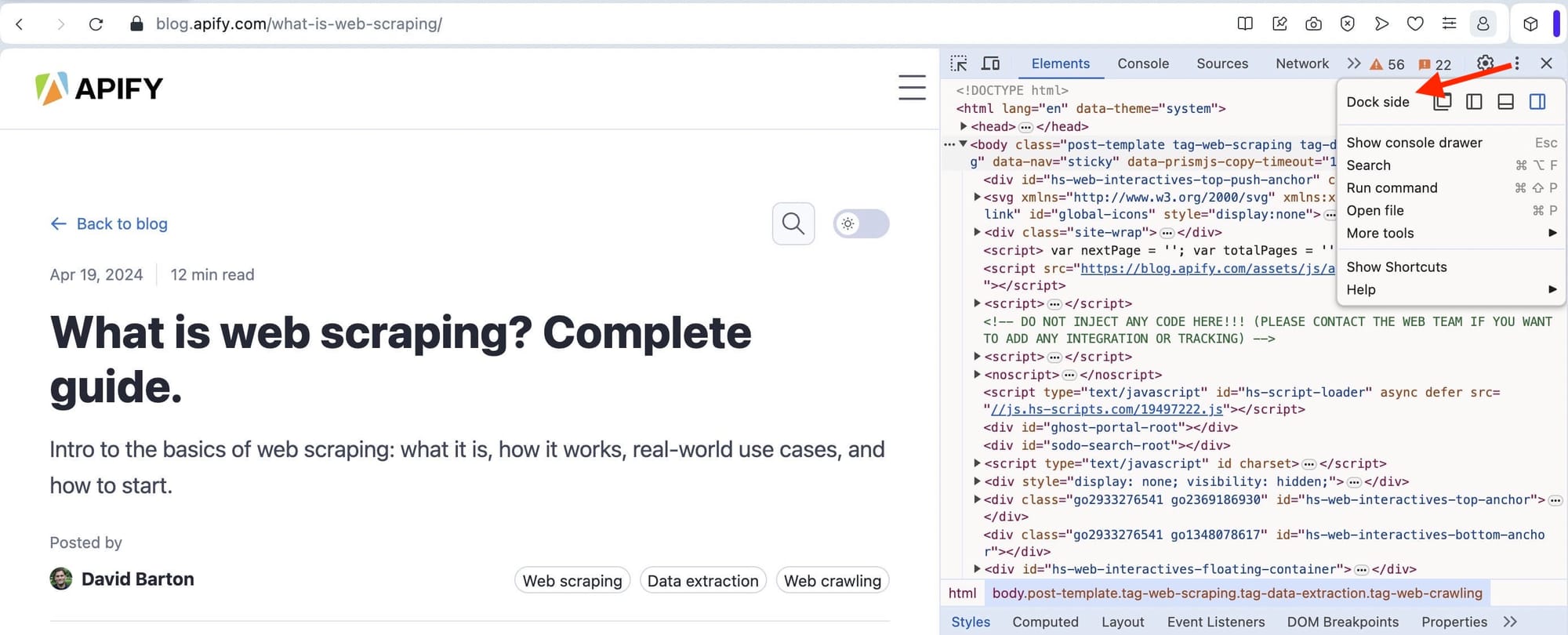Choose Show Shortcuts menu item

pyautogui.click(x=1451, y=267)
